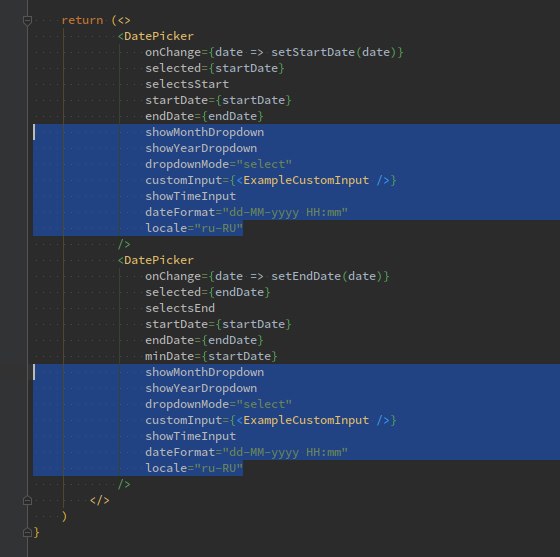Click the /> closing the start-date picker
This screenshot has height=557, width=560.
124,244
